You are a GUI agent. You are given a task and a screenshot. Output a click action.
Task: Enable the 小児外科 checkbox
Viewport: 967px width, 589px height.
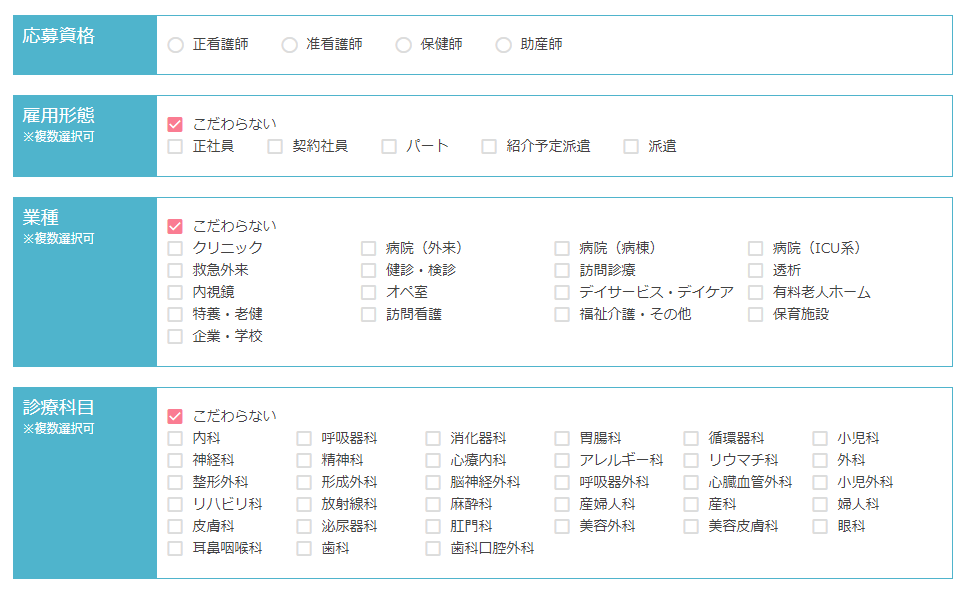pos(820,483)
